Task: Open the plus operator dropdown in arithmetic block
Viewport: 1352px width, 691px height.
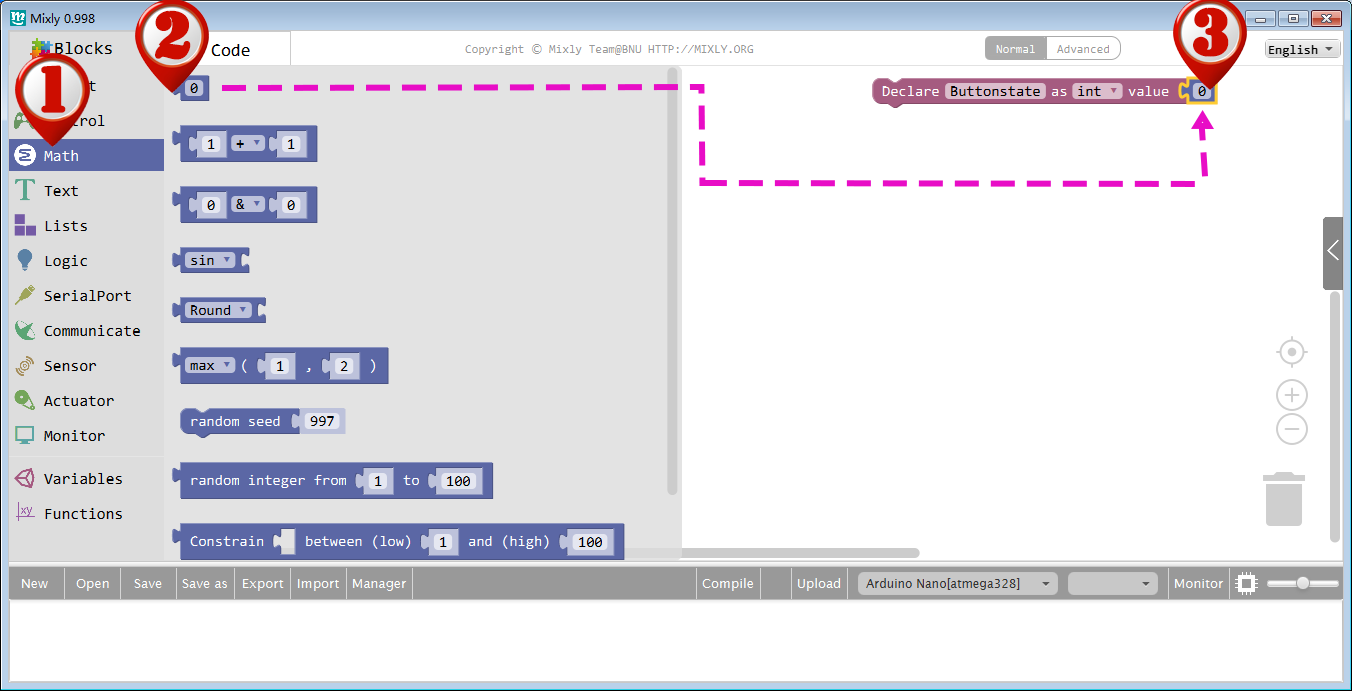Action: [247, 144]
